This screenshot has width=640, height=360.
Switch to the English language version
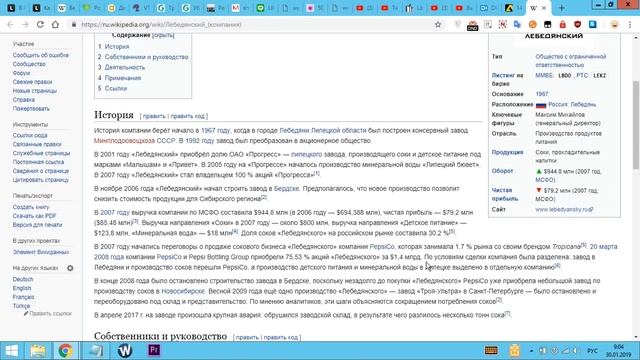22,289
